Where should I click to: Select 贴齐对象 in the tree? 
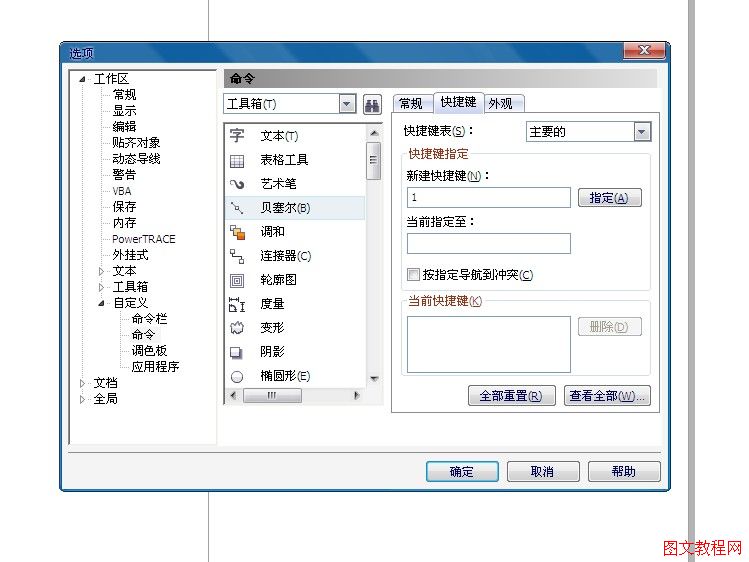(x=136, y=143)
